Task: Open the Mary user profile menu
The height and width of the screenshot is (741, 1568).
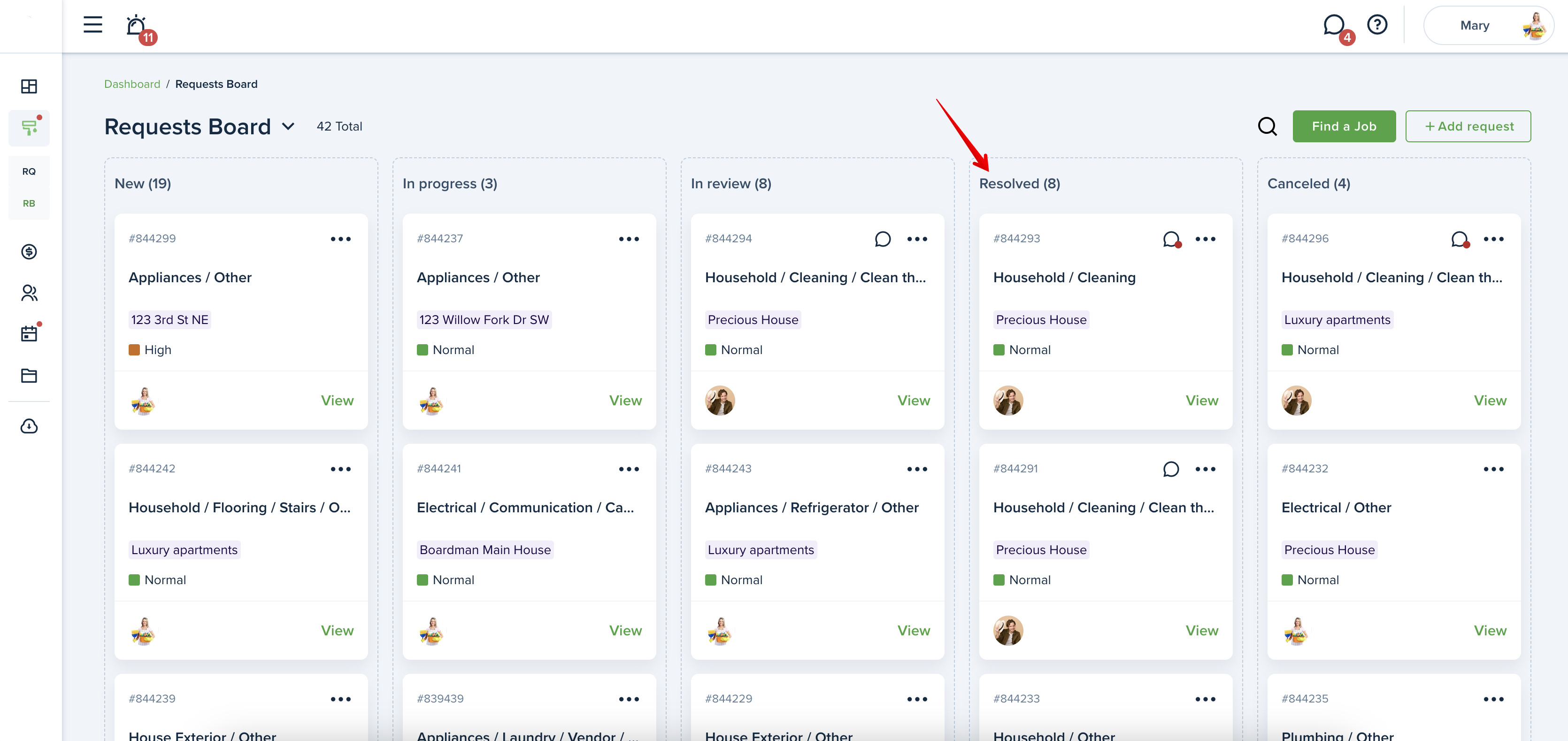Action: click(x=1488, y=25)
